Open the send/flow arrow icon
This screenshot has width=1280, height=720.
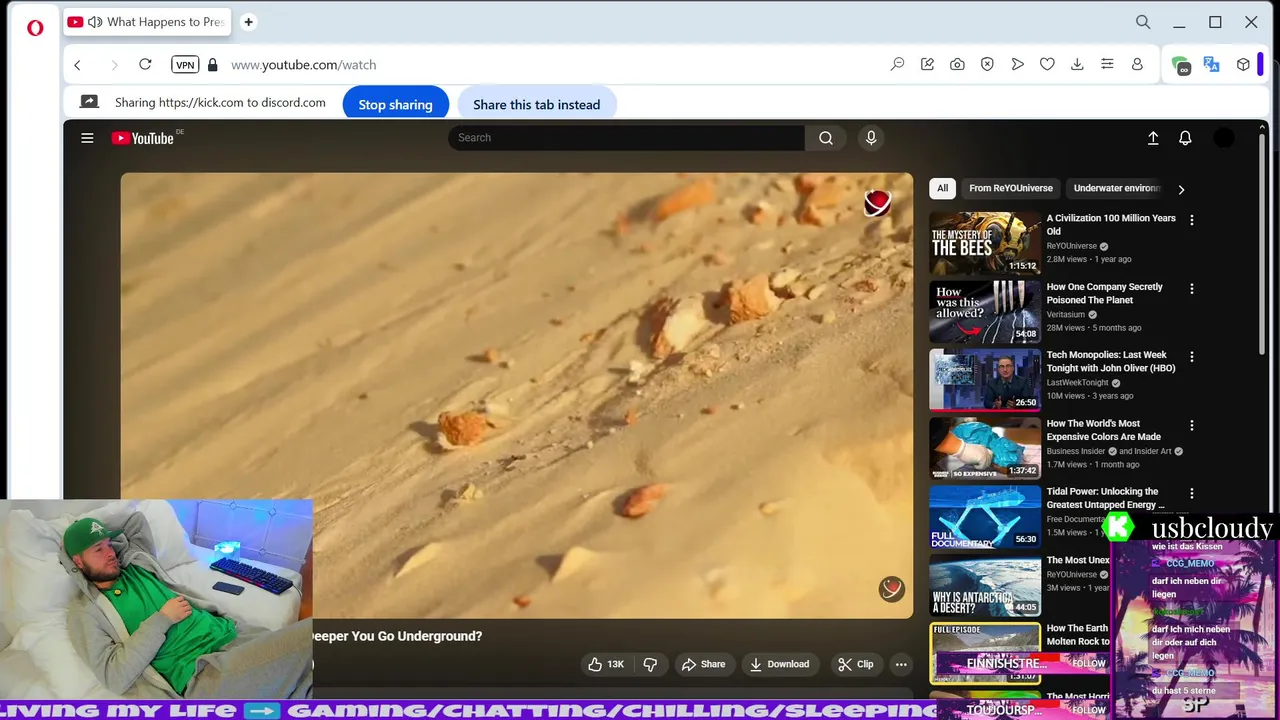[x=1017, y=64]
